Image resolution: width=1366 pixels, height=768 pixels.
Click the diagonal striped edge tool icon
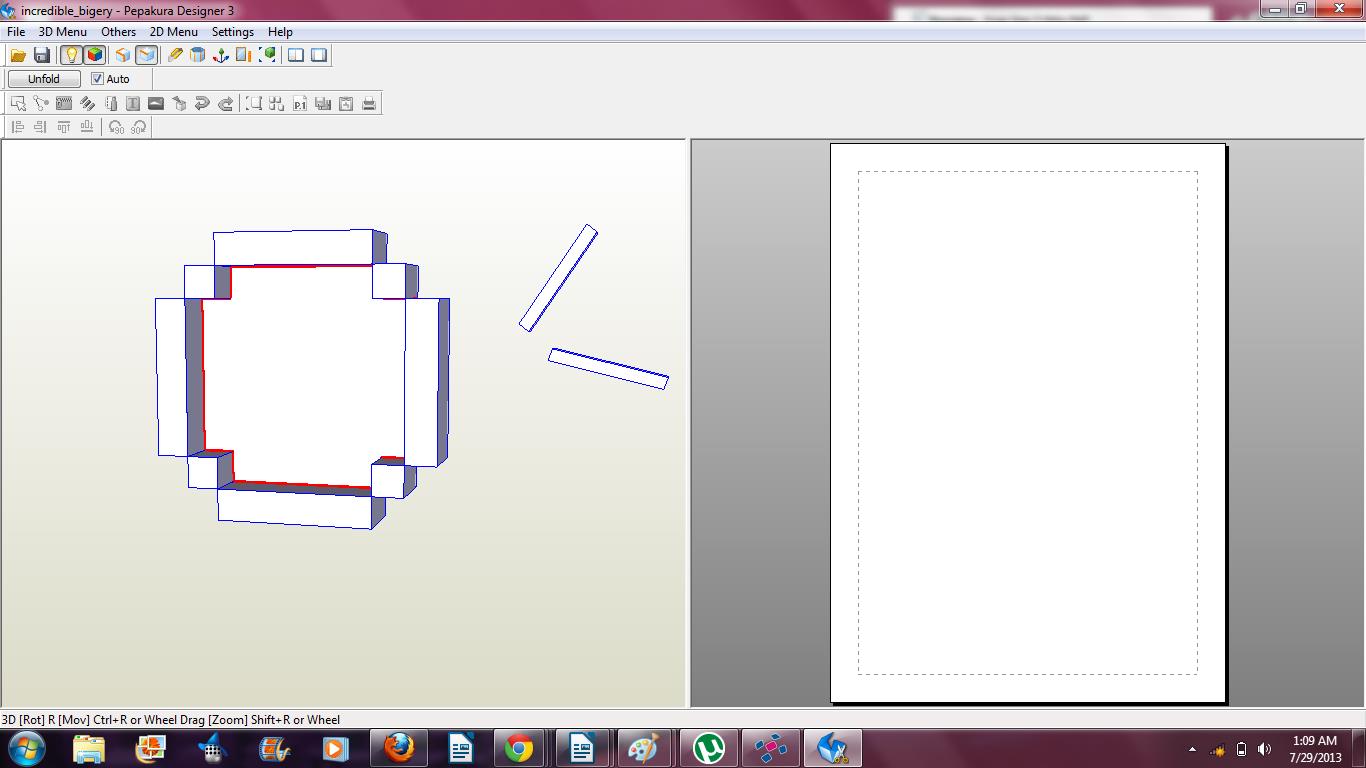pos(87,103)
